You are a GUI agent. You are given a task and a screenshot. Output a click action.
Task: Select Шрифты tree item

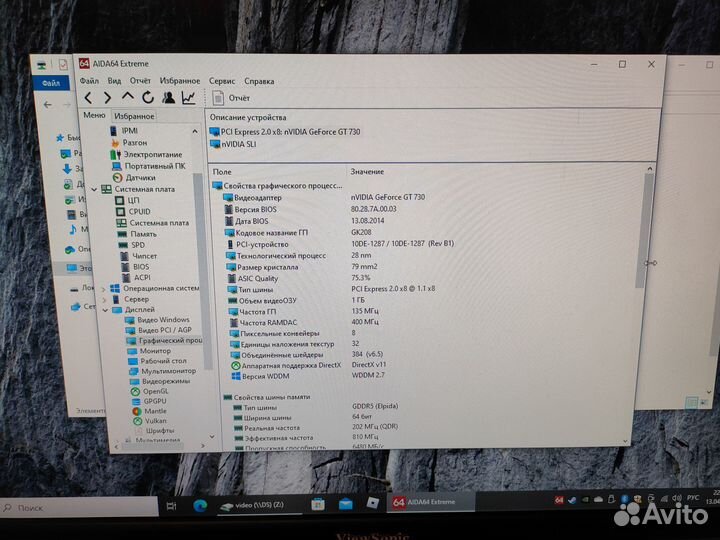155,431
